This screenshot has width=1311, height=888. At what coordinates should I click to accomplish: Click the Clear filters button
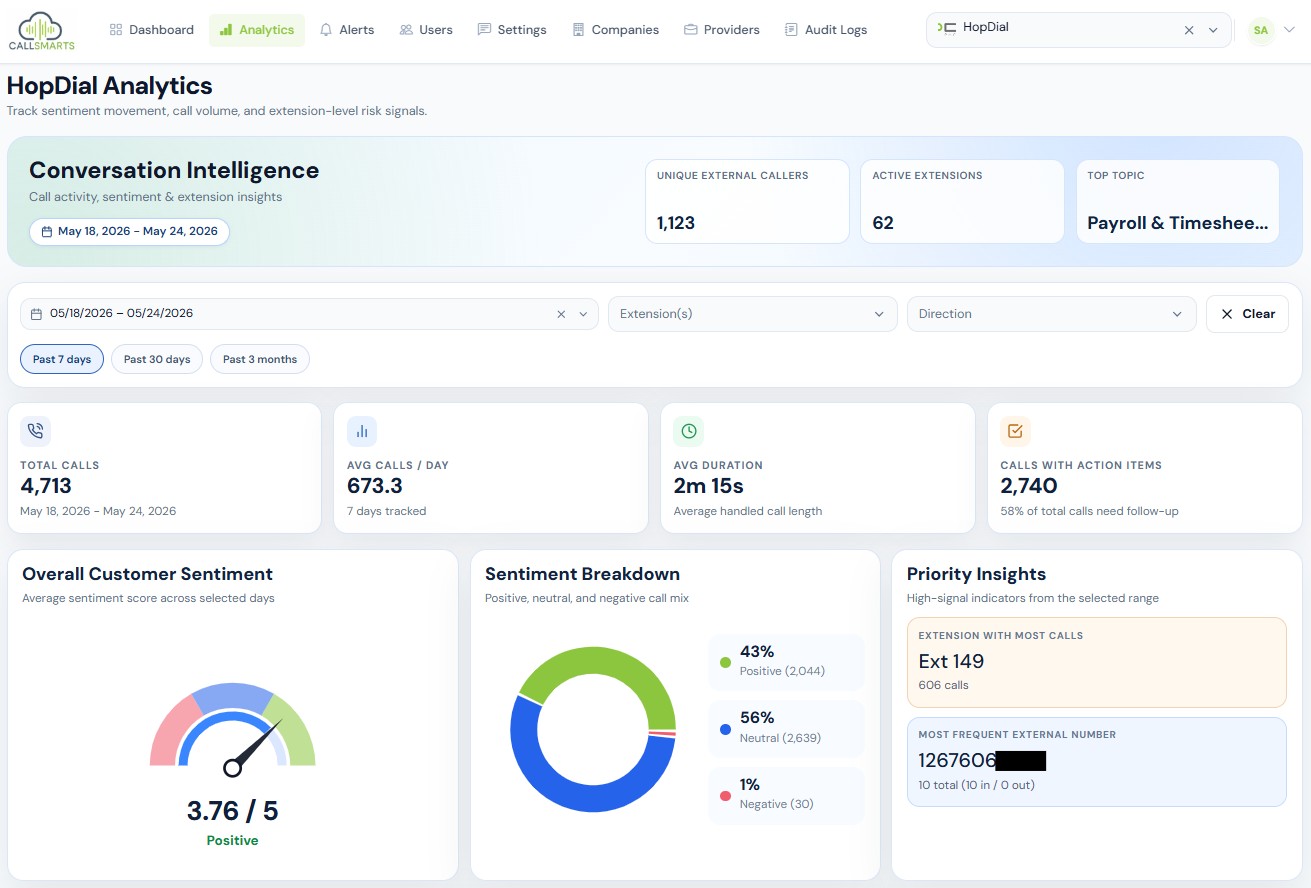pyautogui.click(x=1247, y=314)
